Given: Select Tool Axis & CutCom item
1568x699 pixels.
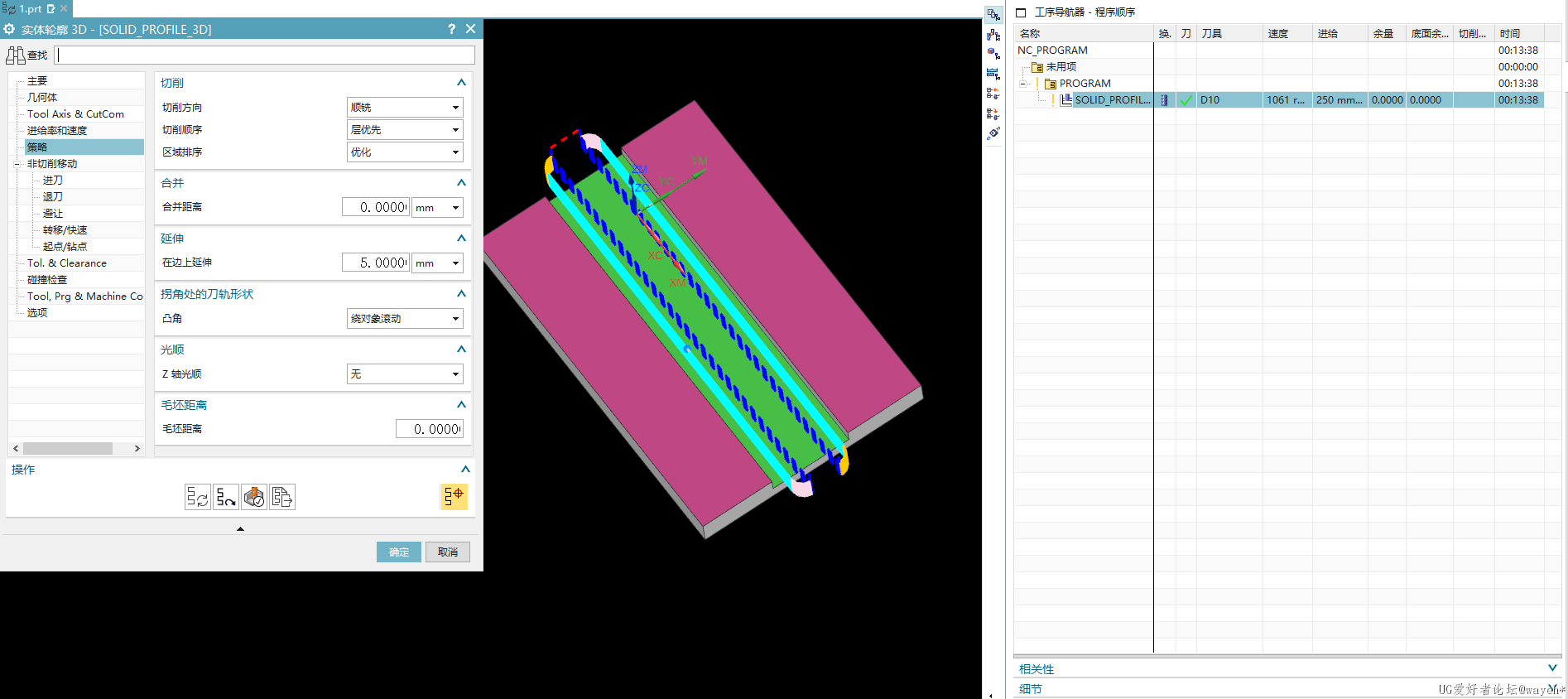Looking at the screenshot, I should pos(75,114).
